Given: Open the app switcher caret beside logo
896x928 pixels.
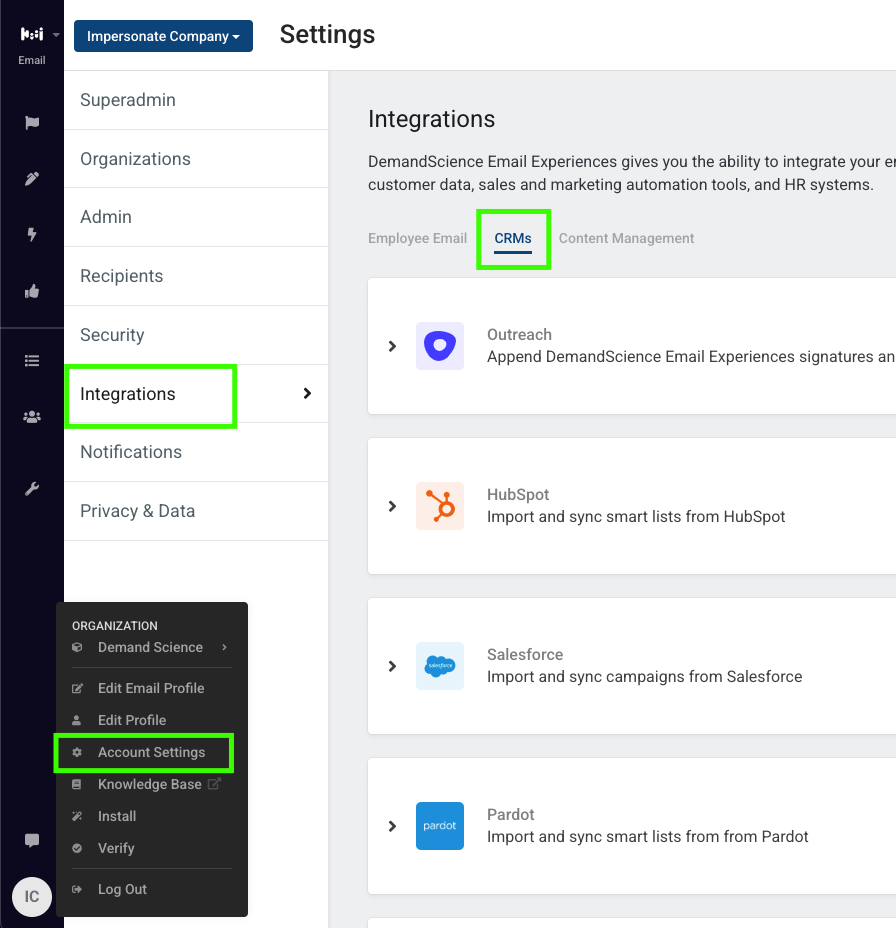Looking at the screenshot, I should point(56,35).
